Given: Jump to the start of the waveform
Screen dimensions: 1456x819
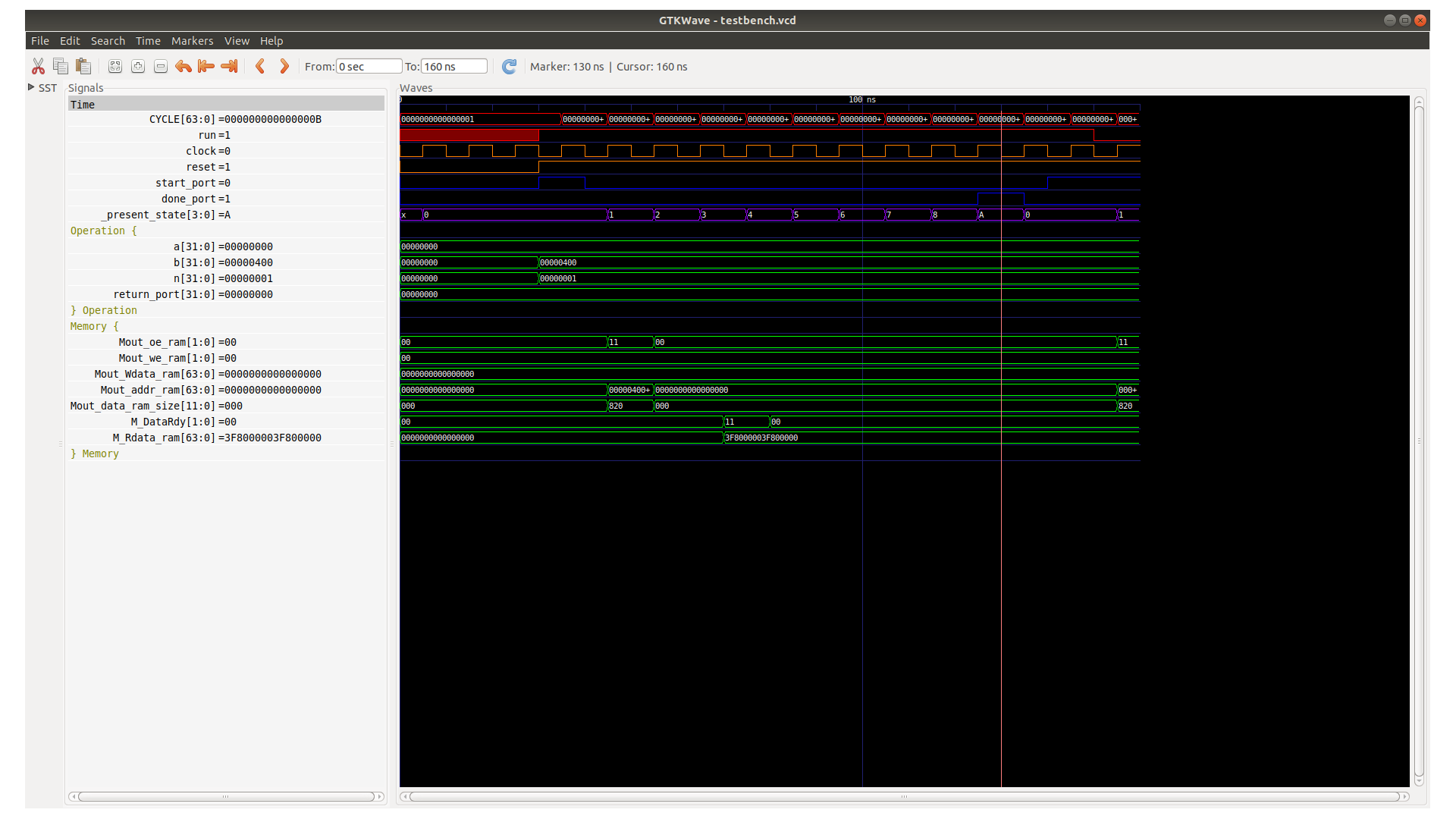Looking at the screenshot, I should pos(206,67).
